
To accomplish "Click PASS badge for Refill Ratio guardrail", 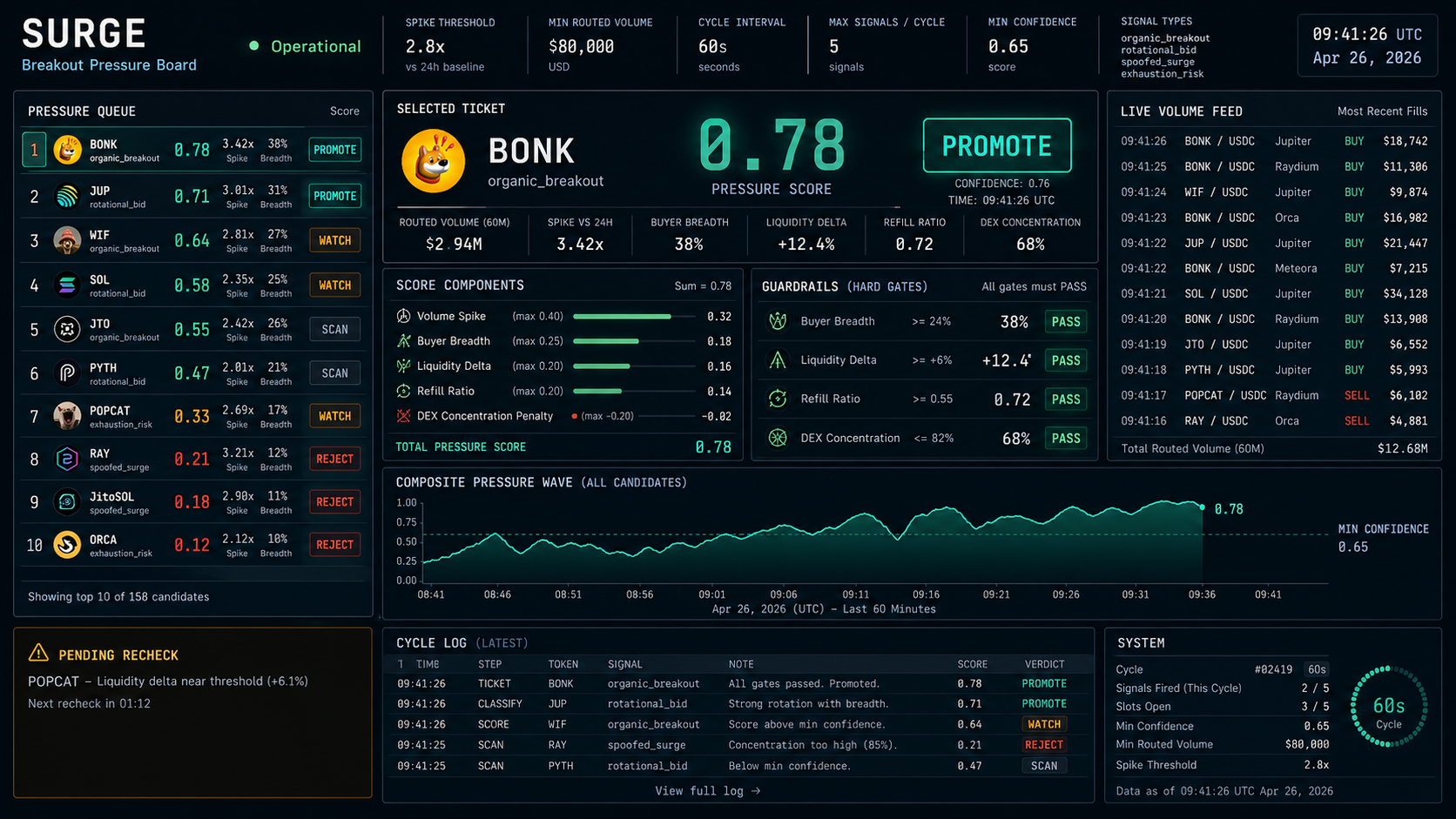I will click(x=1066, y=399).
